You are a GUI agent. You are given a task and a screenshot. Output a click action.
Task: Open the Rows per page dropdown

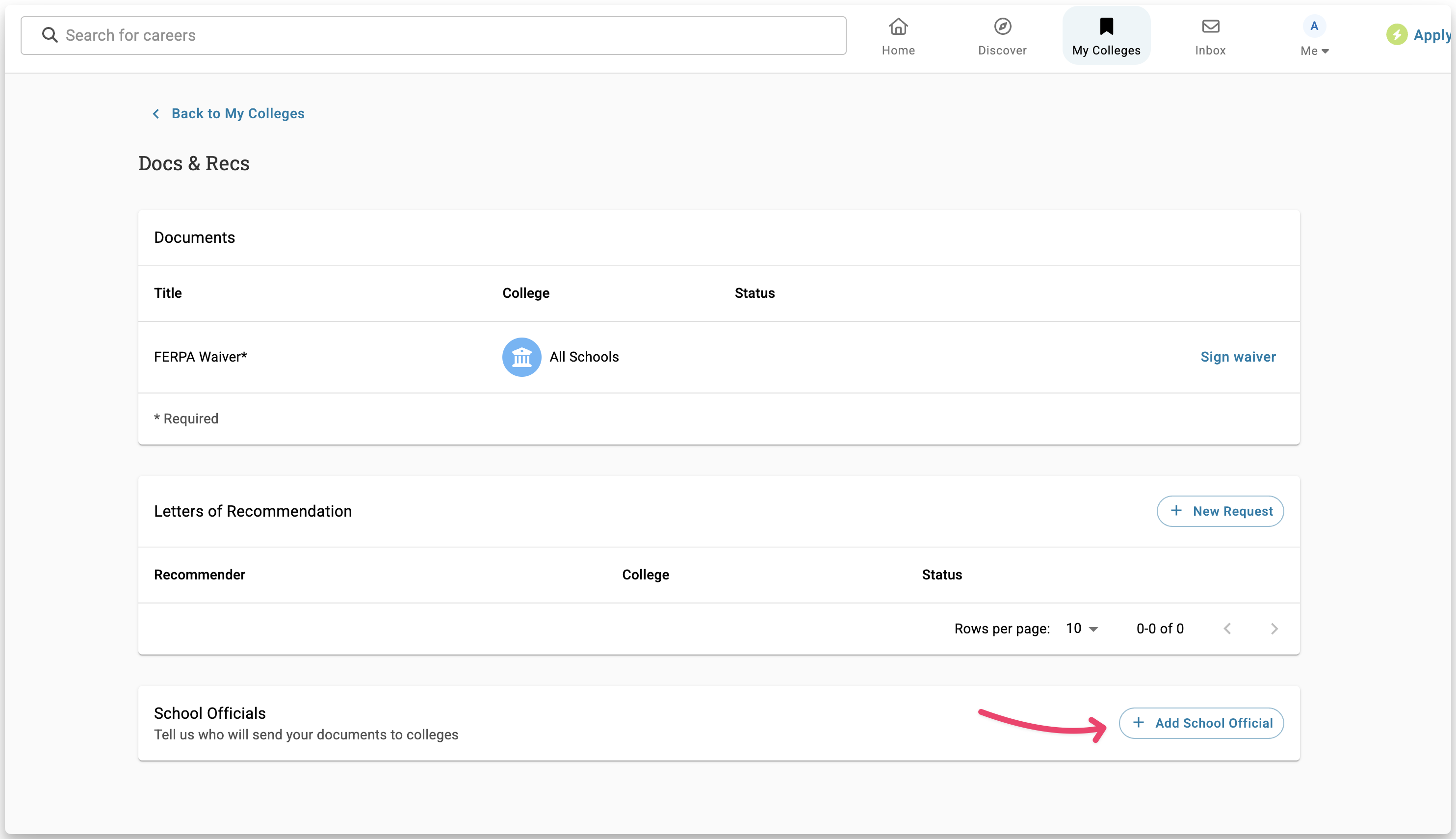click(1082, 629)
